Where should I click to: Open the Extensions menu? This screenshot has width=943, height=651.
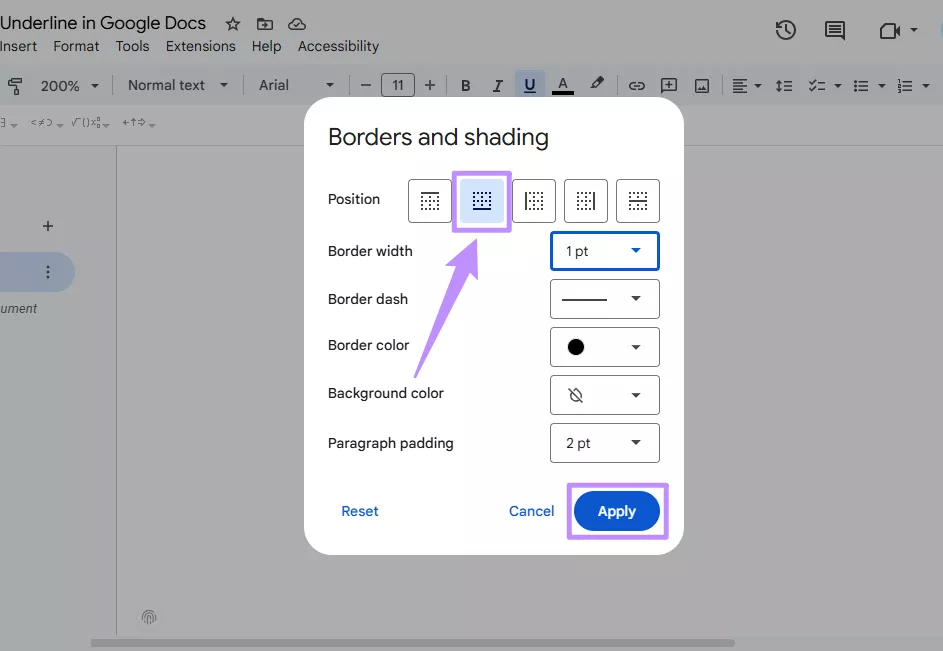[201, 46]
